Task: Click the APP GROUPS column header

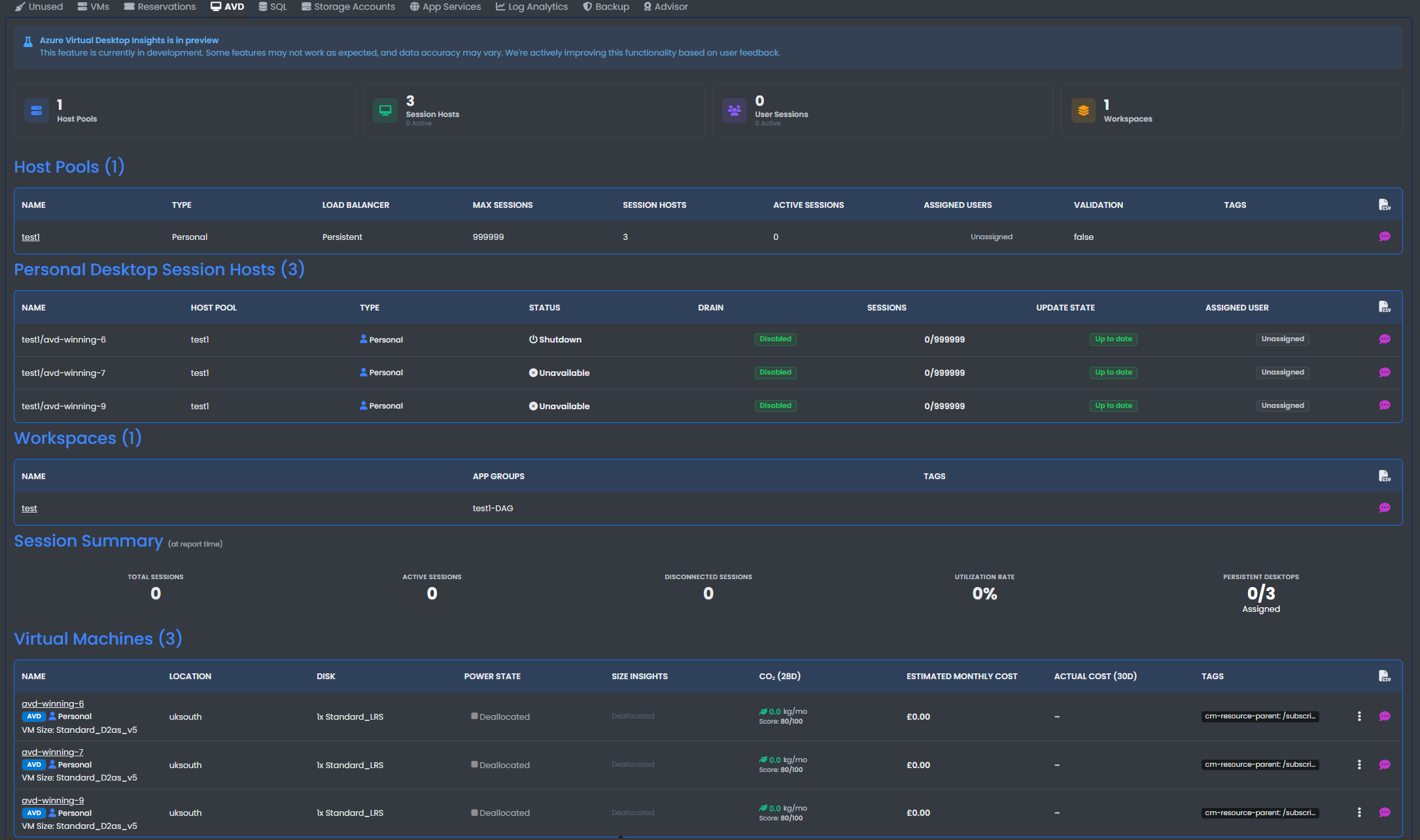Action: point(498,476)
